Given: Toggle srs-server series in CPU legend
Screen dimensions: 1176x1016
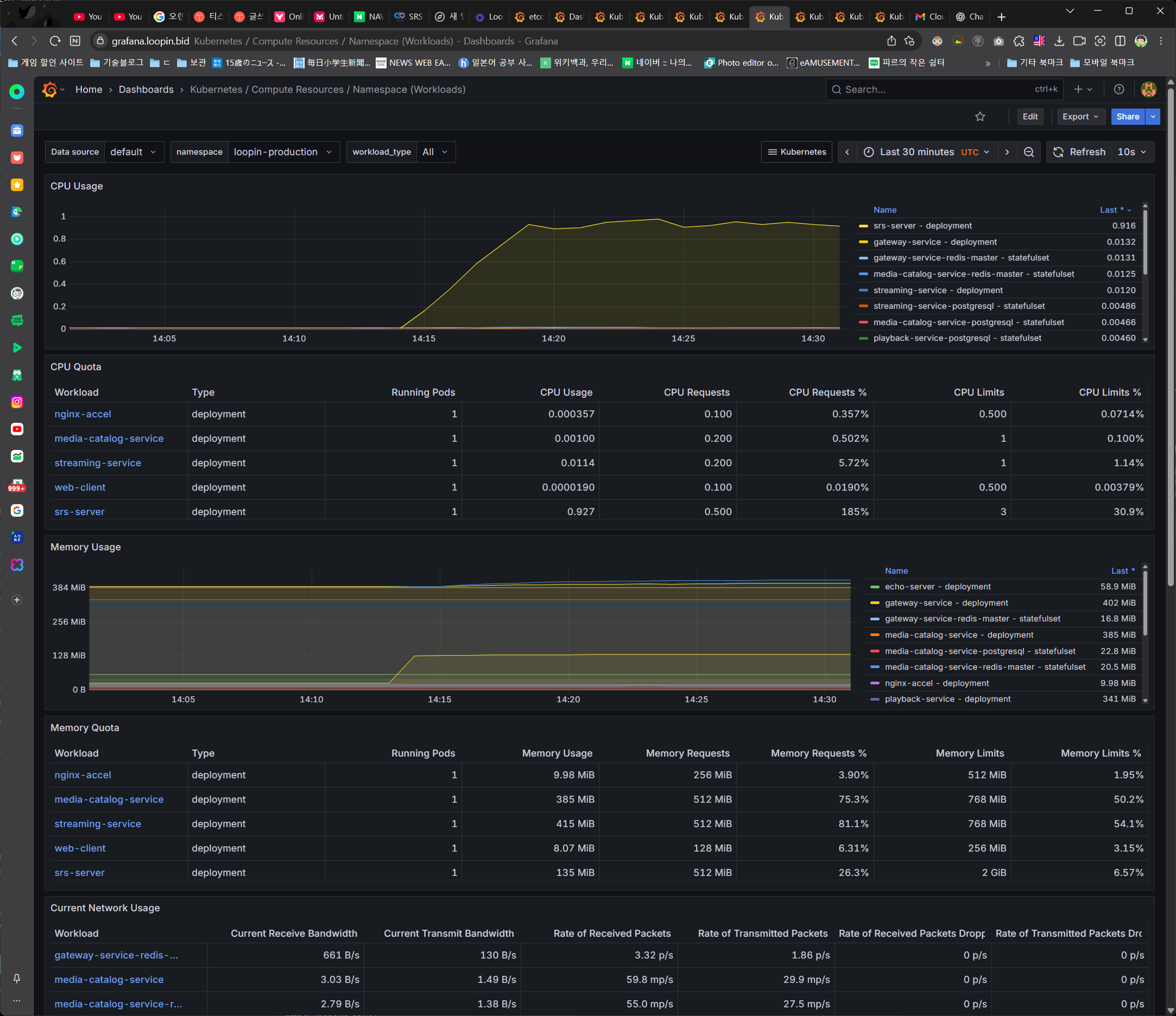Looking at the screenshot, I should click(x=922, y=226).
